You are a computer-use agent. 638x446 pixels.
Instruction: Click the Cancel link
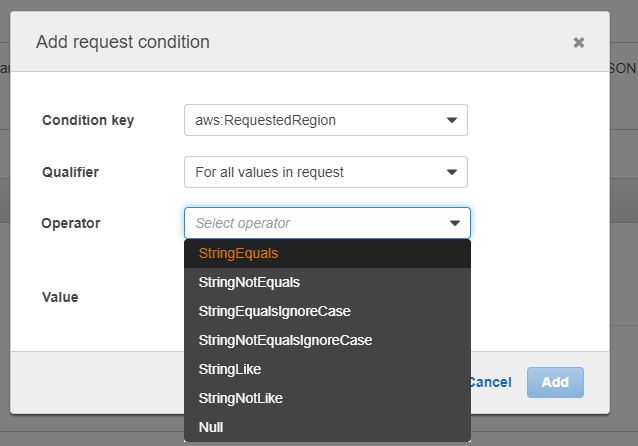click(x=490, y=382)
